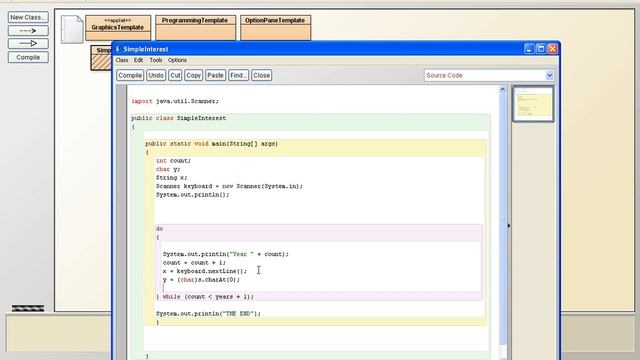Screen dimensions: 640x360
Task: Click the 'String x;' line
Action: tap(171, 178)
